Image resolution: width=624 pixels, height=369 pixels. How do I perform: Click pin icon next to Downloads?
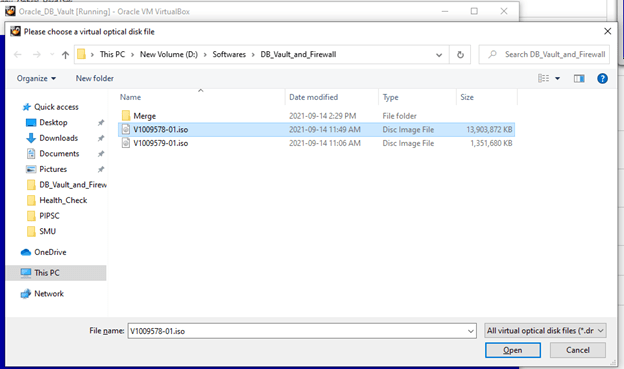point(101,138)
